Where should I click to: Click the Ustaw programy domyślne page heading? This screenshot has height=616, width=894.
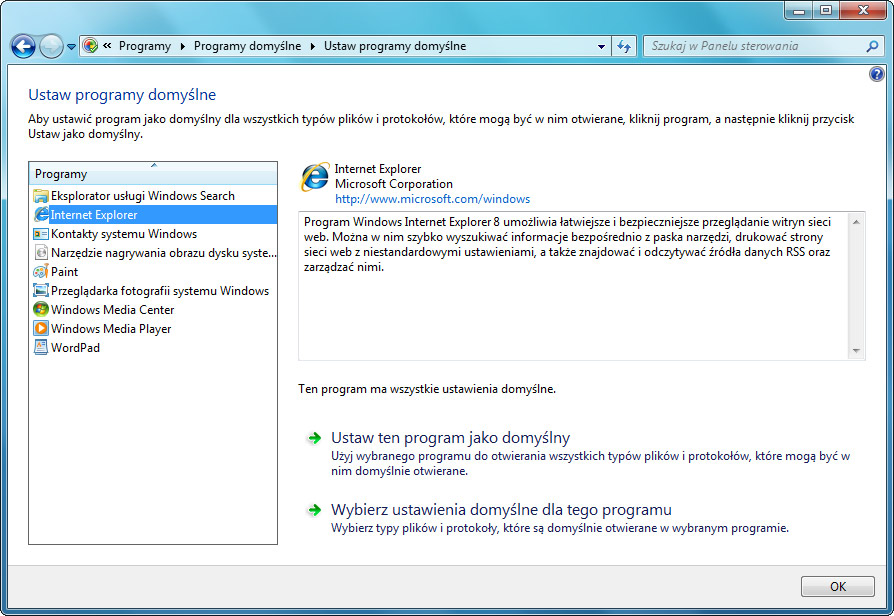pyautogui.click(x=122, y=95)
